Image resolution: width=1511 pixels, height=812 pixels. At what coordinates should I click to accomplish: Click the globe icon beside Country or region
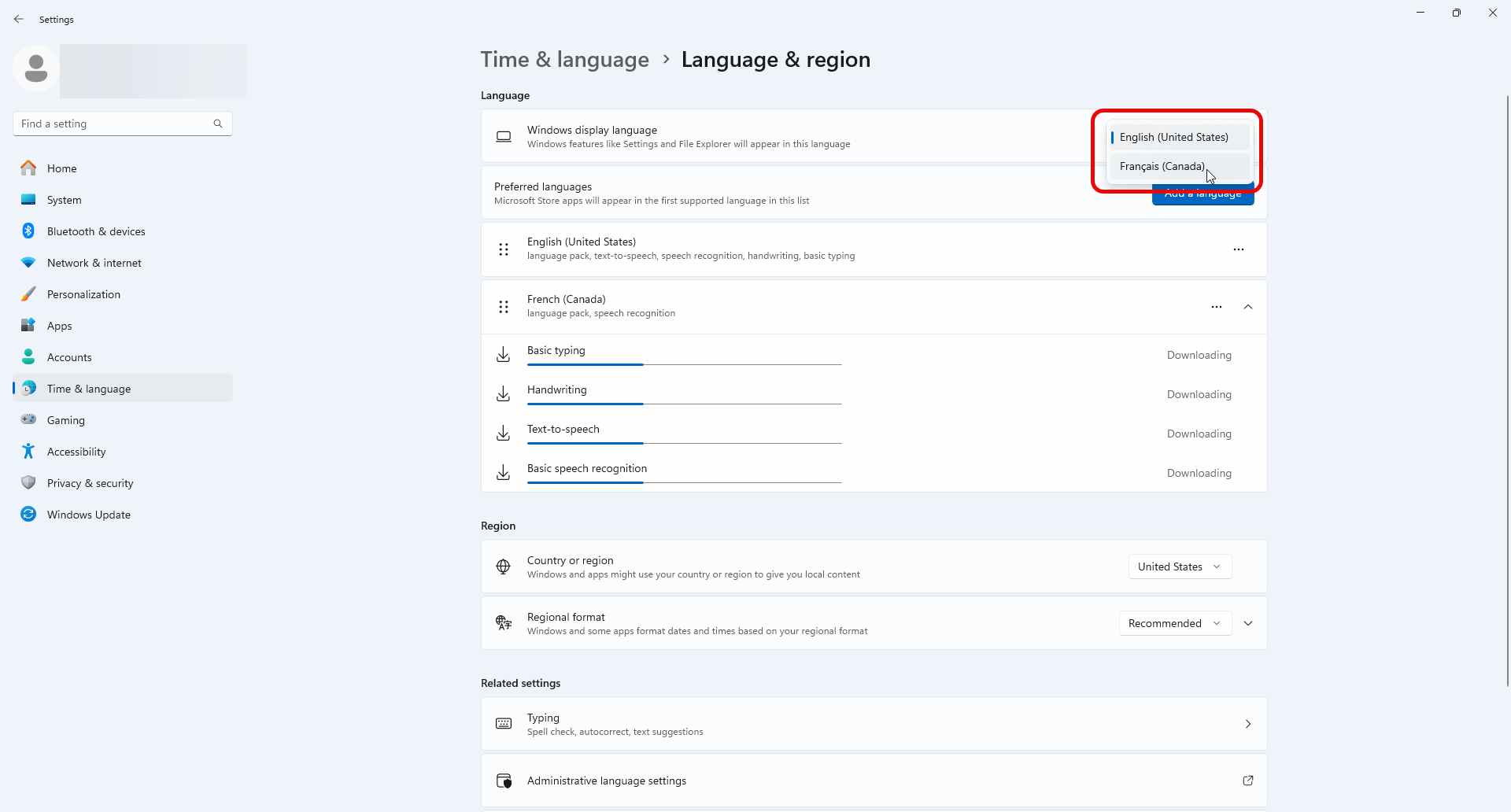(504, 567)
